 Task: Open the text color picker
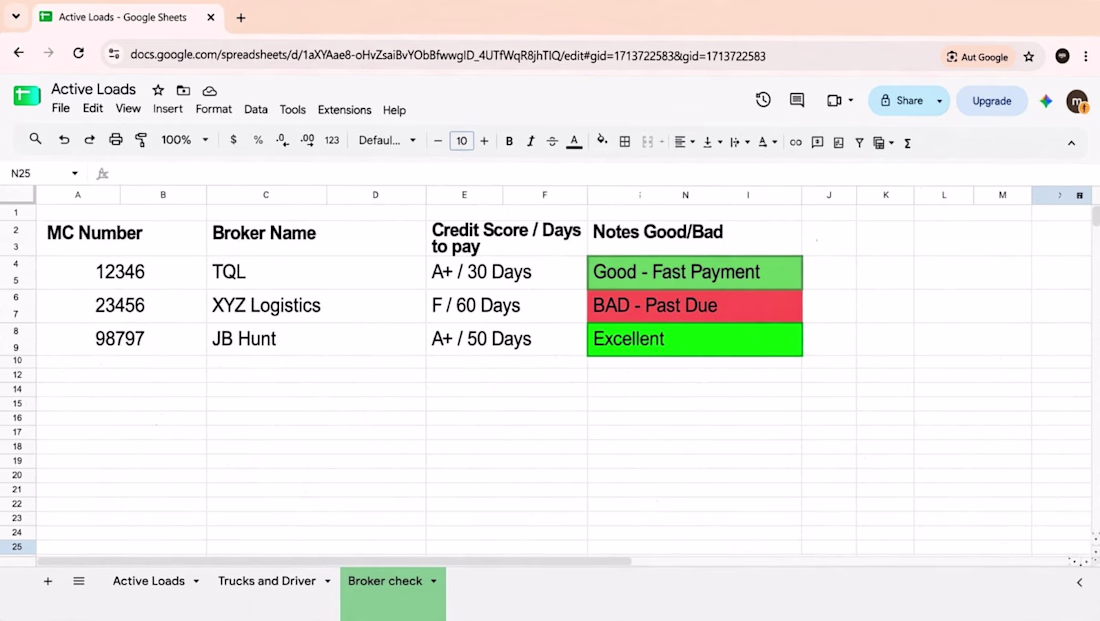tap(575, 142)
